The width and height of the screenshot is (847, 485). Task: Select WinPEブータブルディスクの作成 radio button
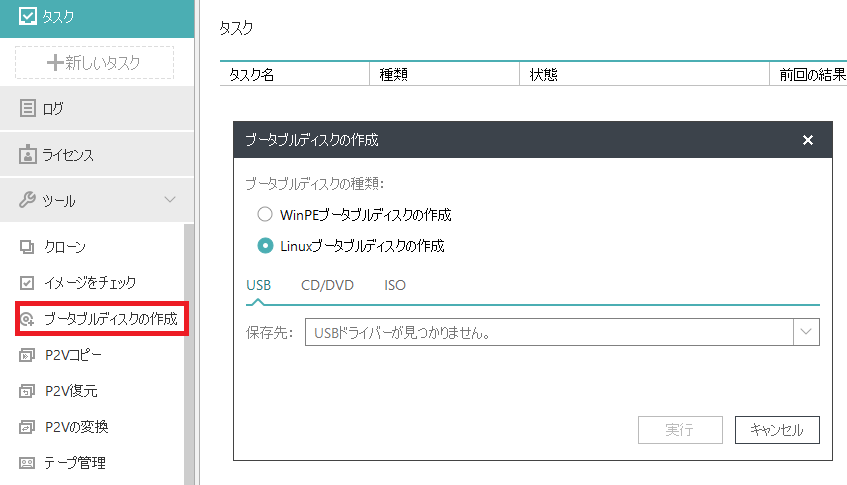(265, 214)
